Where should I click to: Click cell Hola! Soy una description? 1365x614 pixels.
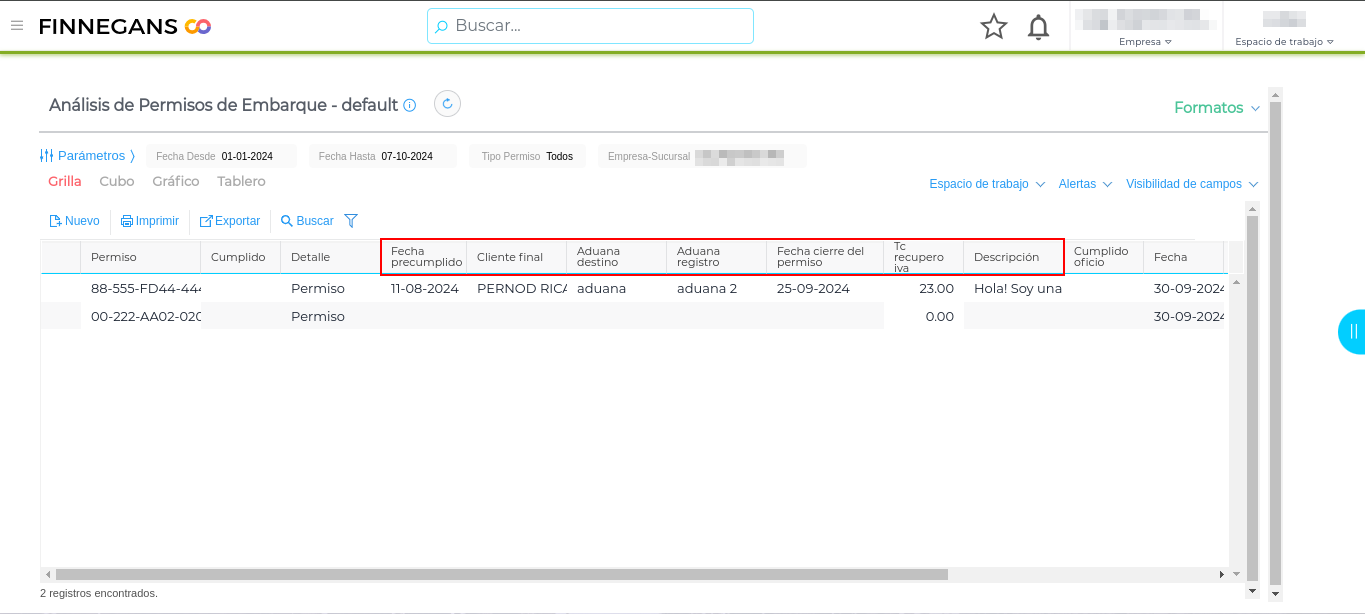1014,288
